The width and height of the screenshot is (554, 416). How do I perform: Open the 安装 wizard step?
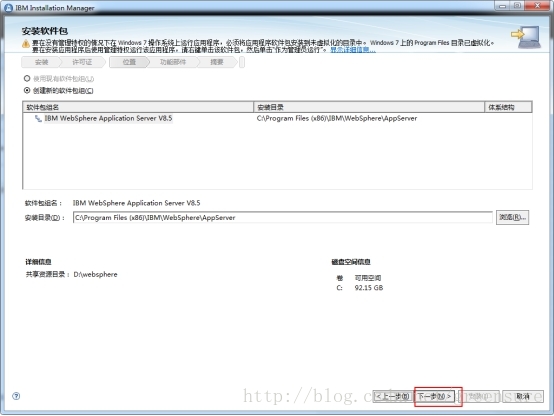[x=41, y=62]
